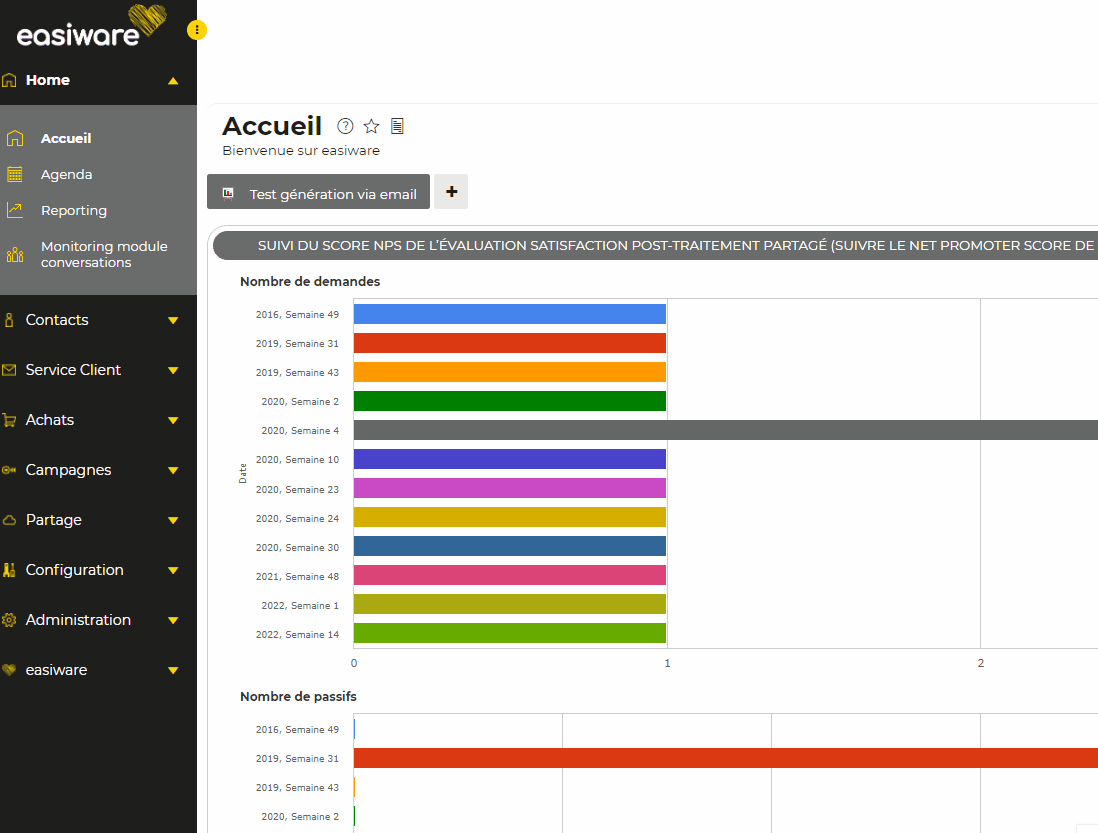This screenshot has width=1098, height=833.
Task: Collapse the Home menu section
Action: [173, 81]
